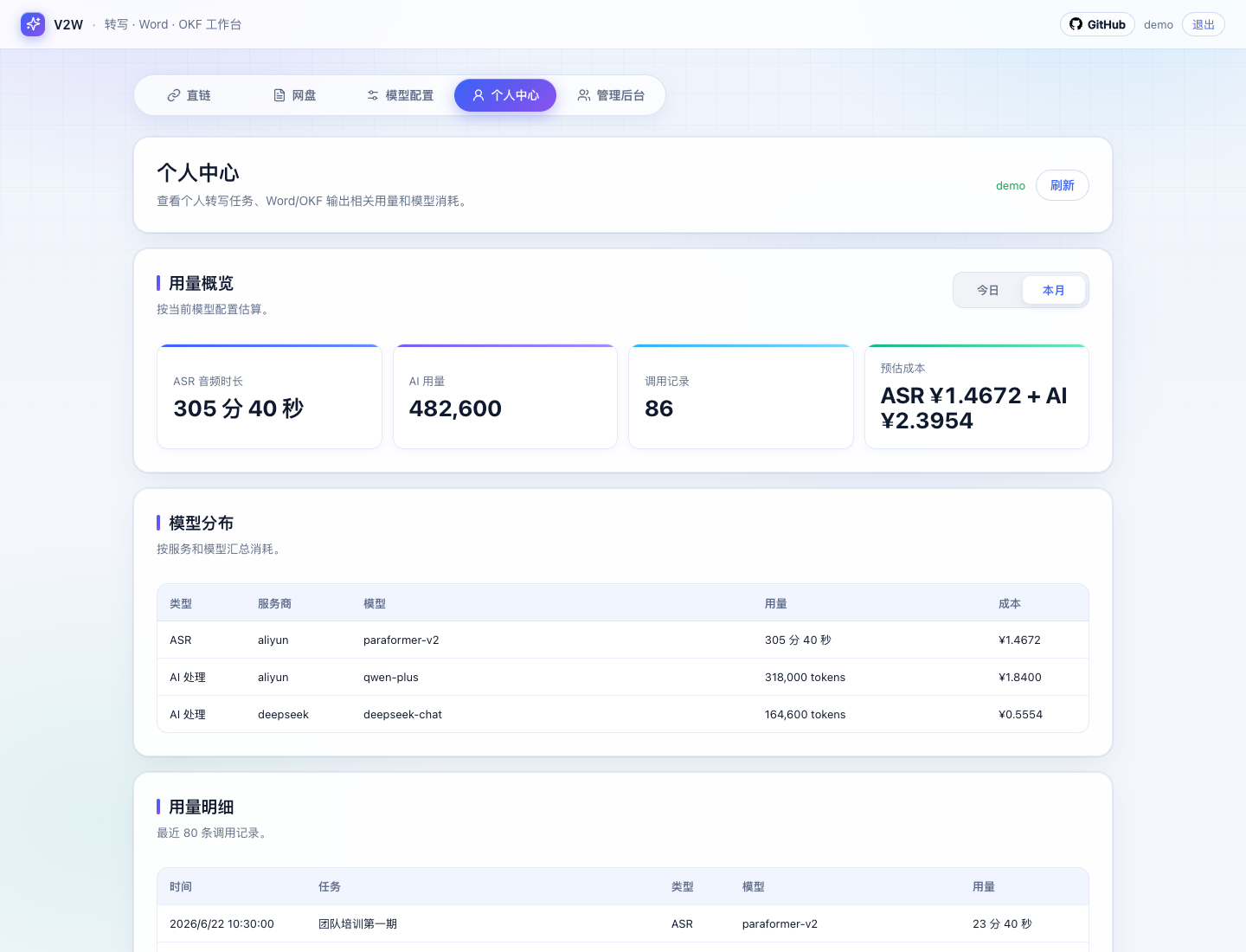
Task: Open the 直链 tab
Action: point(189,95)
